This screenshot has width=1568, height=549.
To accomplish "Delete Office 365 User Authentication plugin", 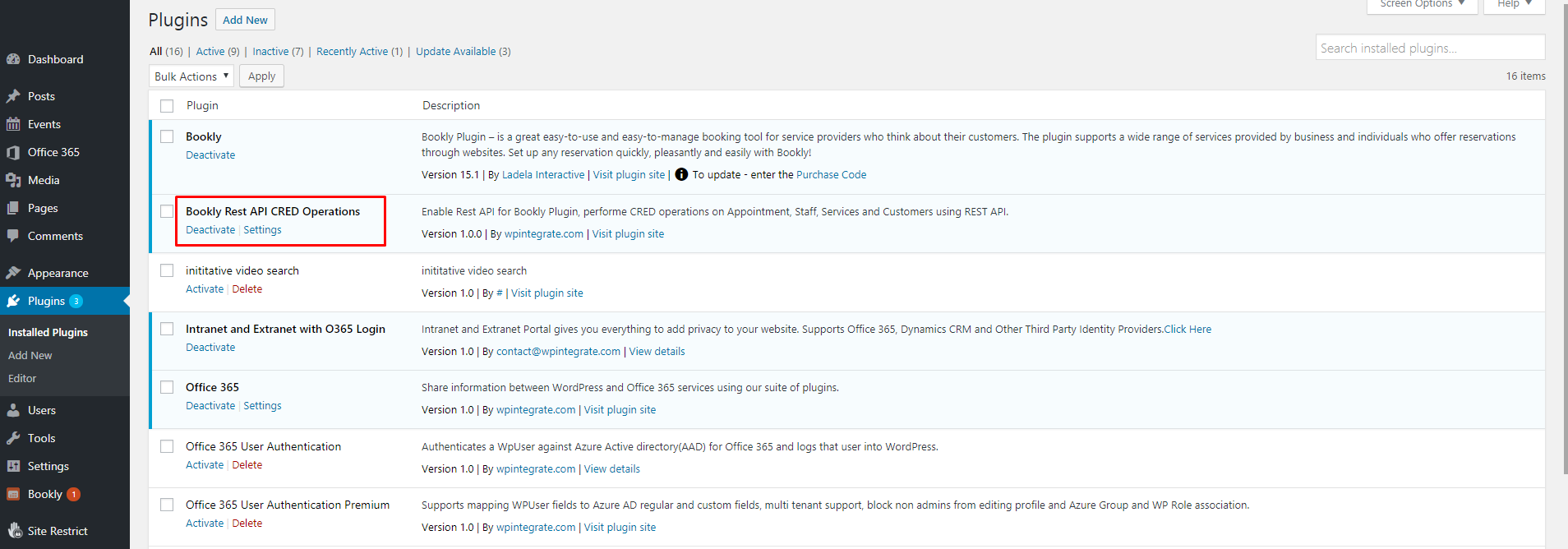I will click(247, 464).
